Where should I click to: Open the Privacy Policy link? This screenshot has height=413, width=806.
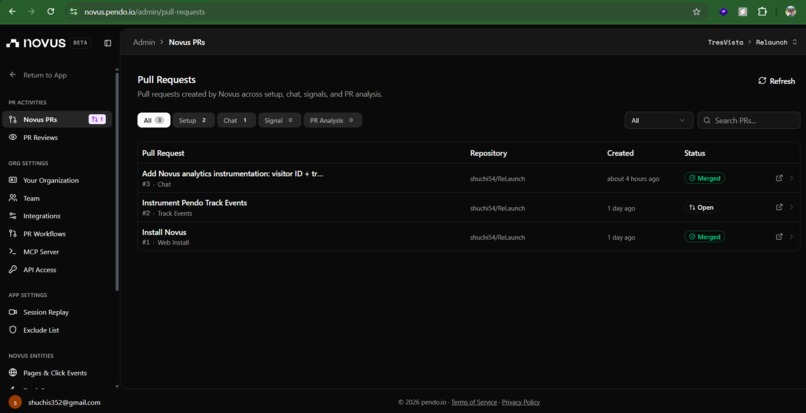(521, 402)
